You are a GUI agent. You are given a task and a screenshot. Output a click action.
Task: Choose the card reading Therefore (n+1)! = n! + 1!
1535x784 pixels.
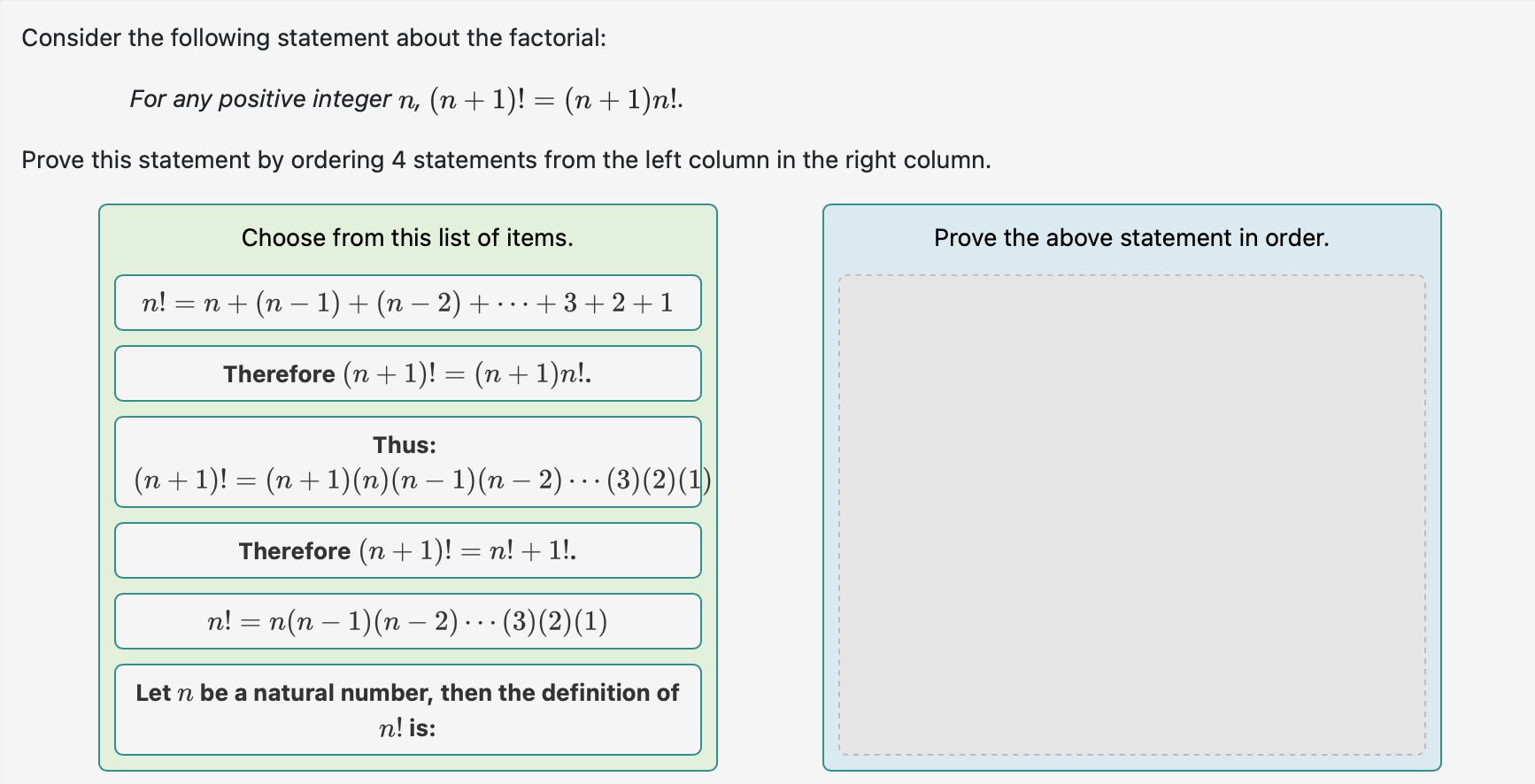(407, 550)
